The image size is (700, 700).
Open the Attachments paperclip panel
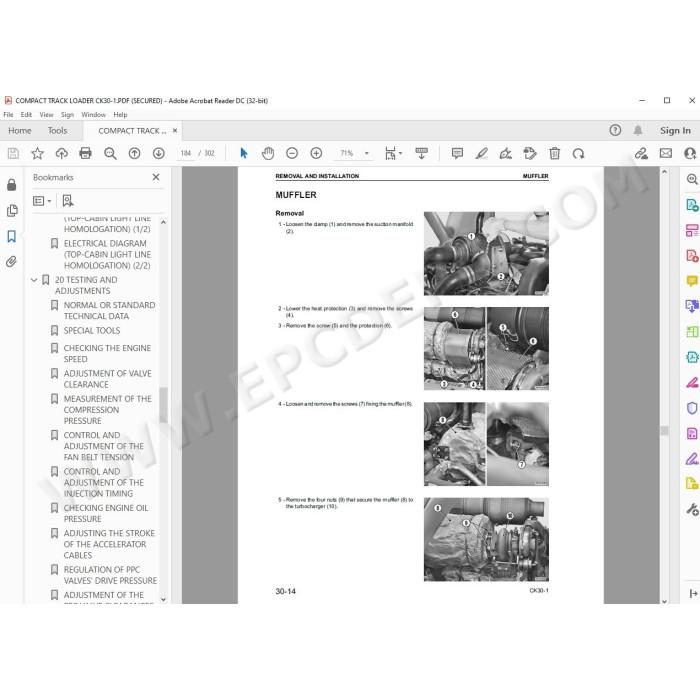[12, 261]
